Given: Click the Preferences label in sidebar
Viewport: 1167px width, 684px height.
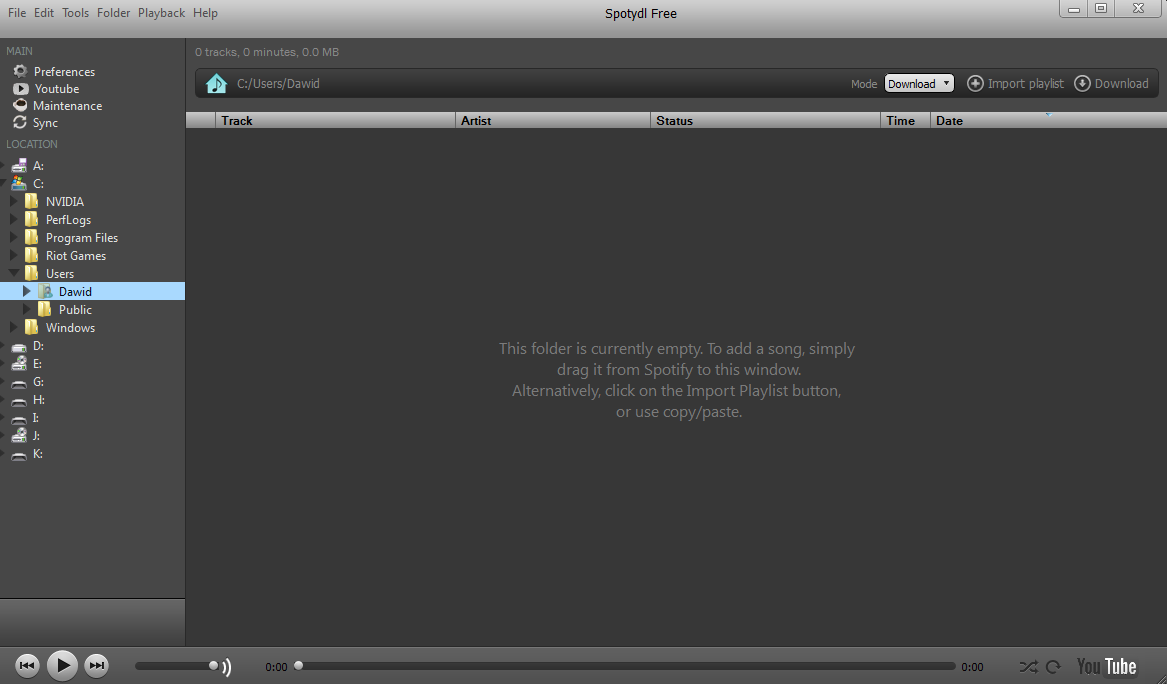Looking at the screenshot, I should coord(64,71).
